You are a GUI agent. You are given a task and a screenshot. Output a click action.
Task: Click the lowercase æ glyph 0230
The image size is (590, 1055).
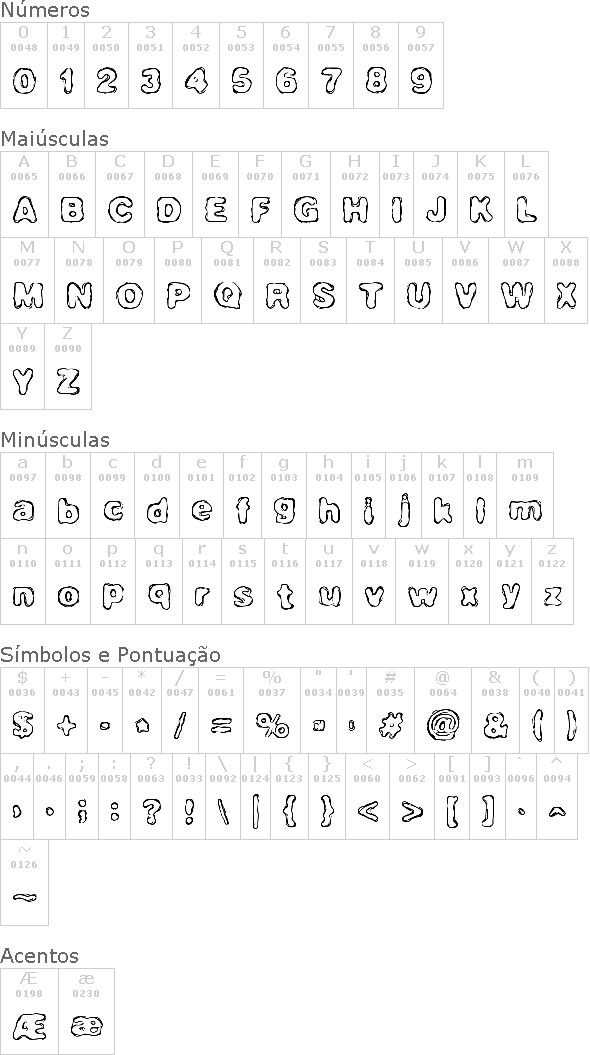[x=86, y=1011]
